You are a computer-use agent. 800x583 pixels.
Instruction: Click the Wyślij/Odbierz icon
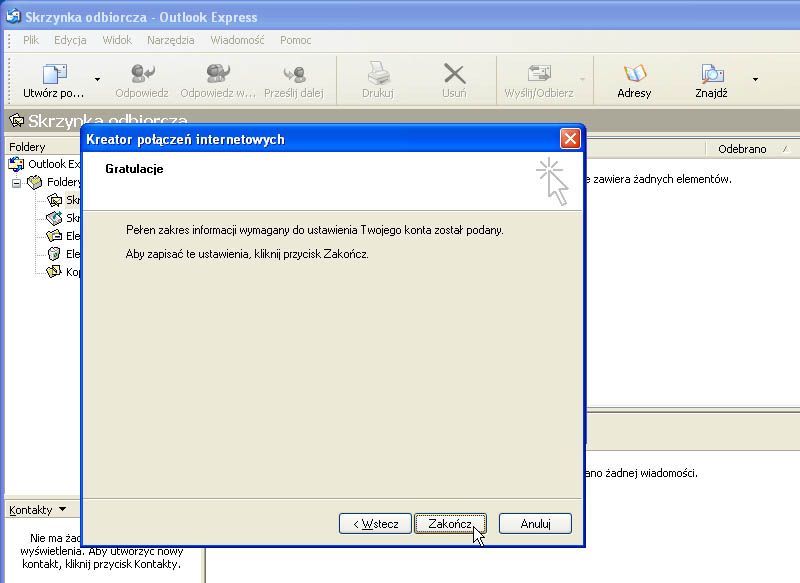click(539, 74)
